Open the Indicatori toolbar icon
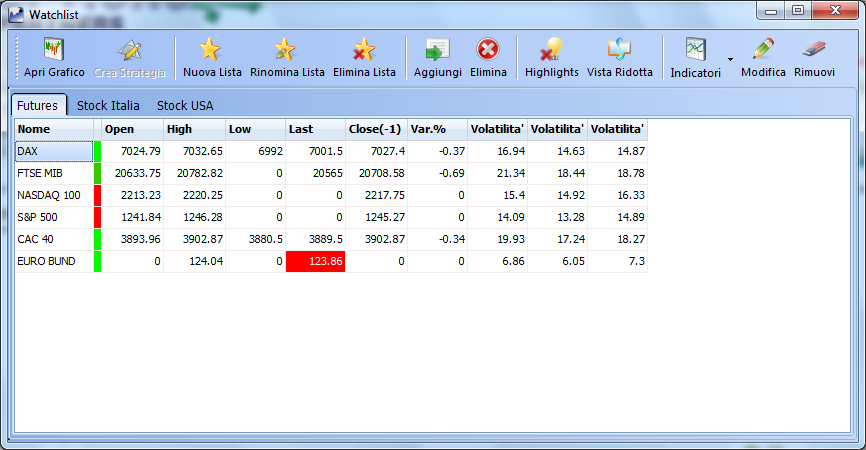 (x=695, y=50)
